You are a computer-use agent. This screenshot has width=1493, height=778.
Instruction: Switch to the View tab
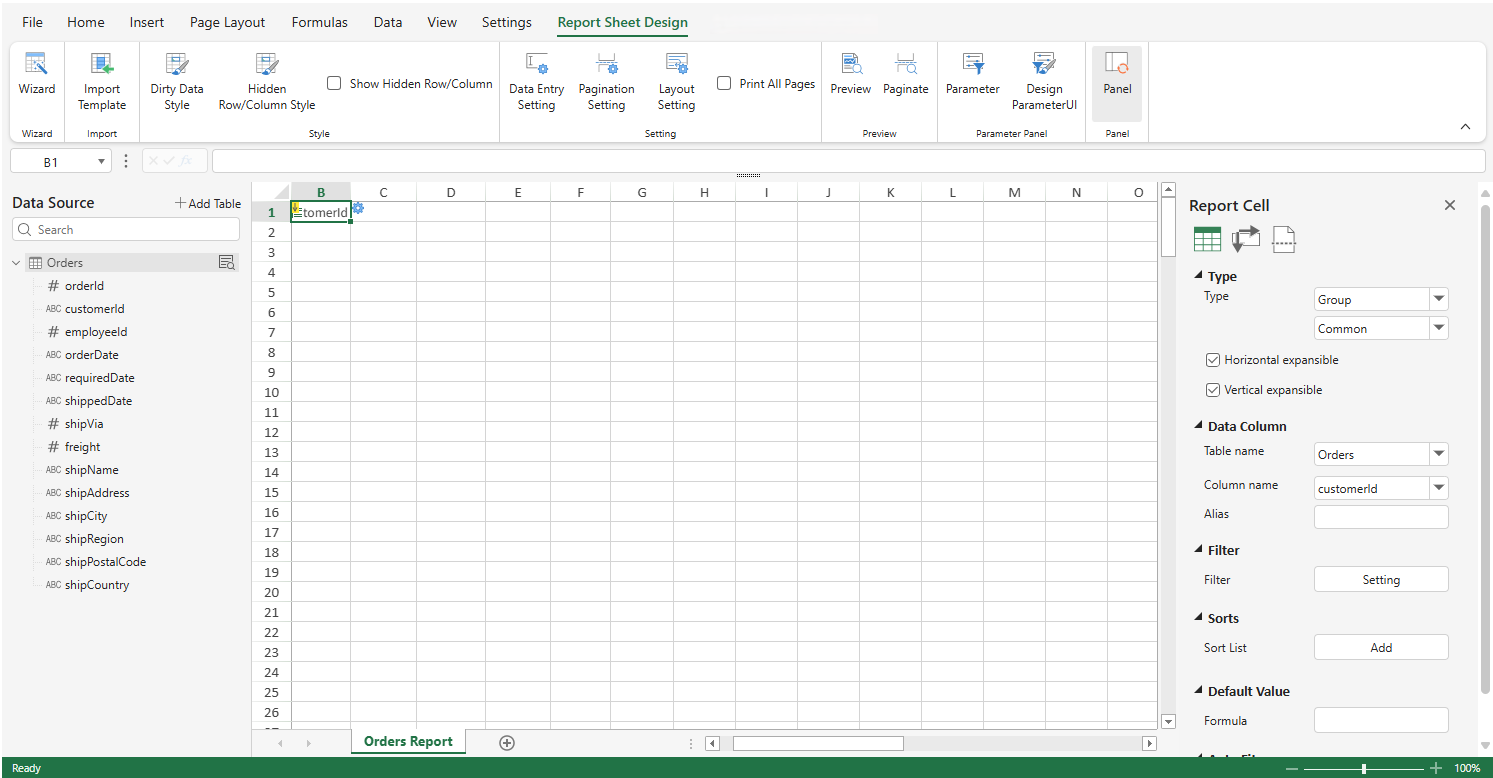442,22
